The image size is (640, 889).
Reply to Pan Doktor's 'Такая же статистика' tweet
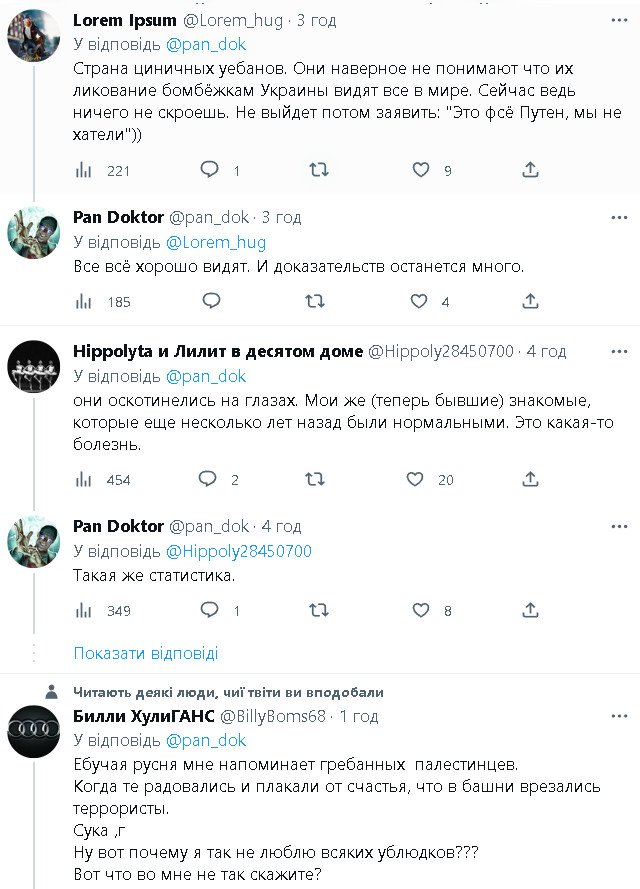210,610
